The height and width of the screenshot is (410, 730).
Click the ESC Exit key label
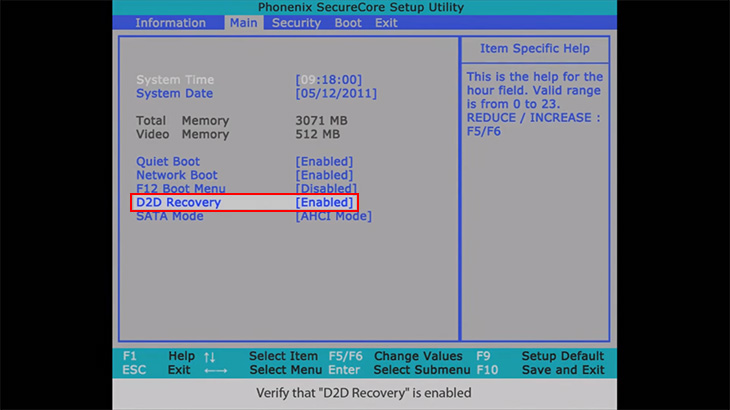(x=156, y=370)
